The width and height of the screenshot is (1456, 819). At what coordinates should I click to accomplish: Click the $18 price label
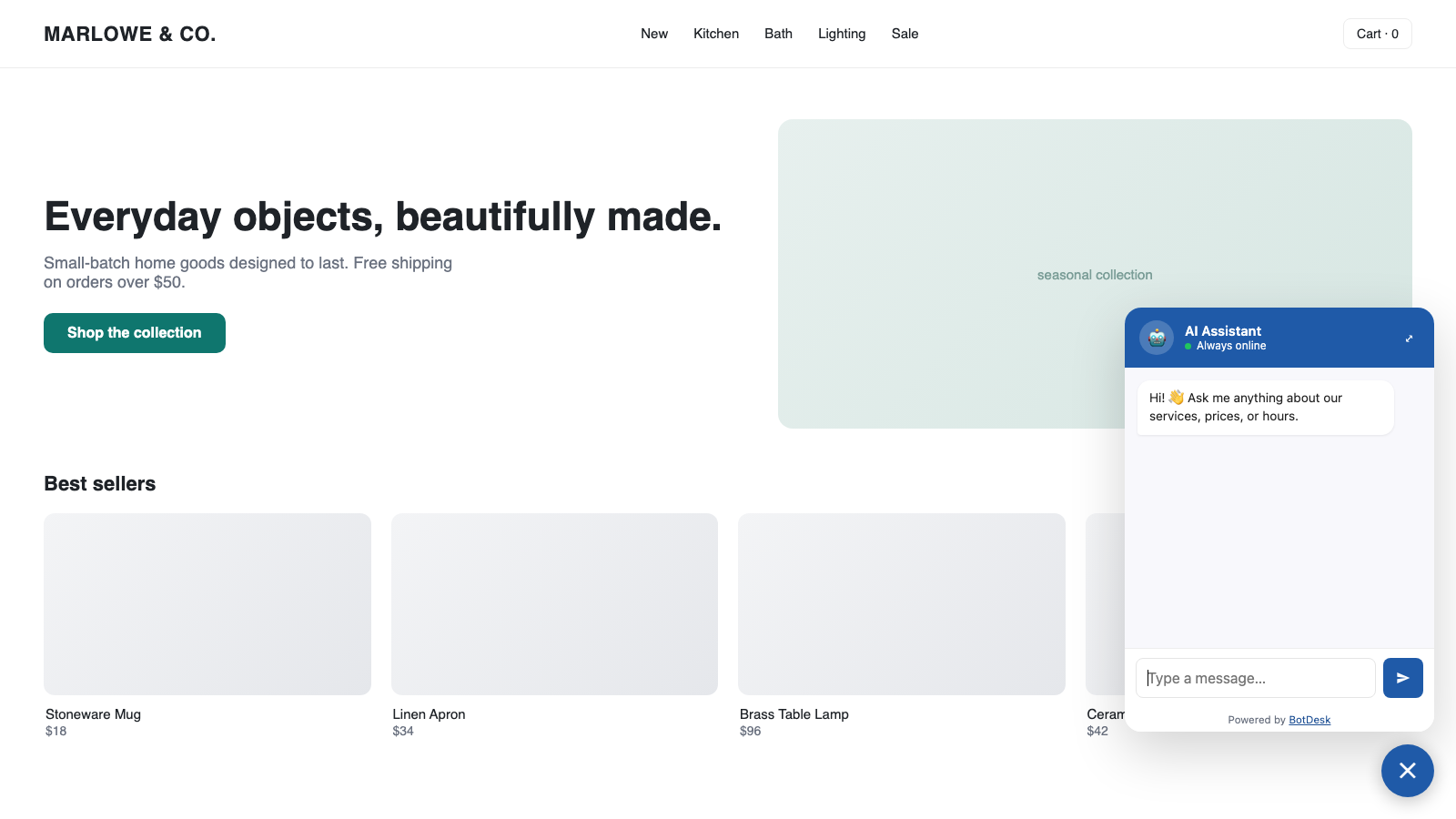[x=56, y=731]
